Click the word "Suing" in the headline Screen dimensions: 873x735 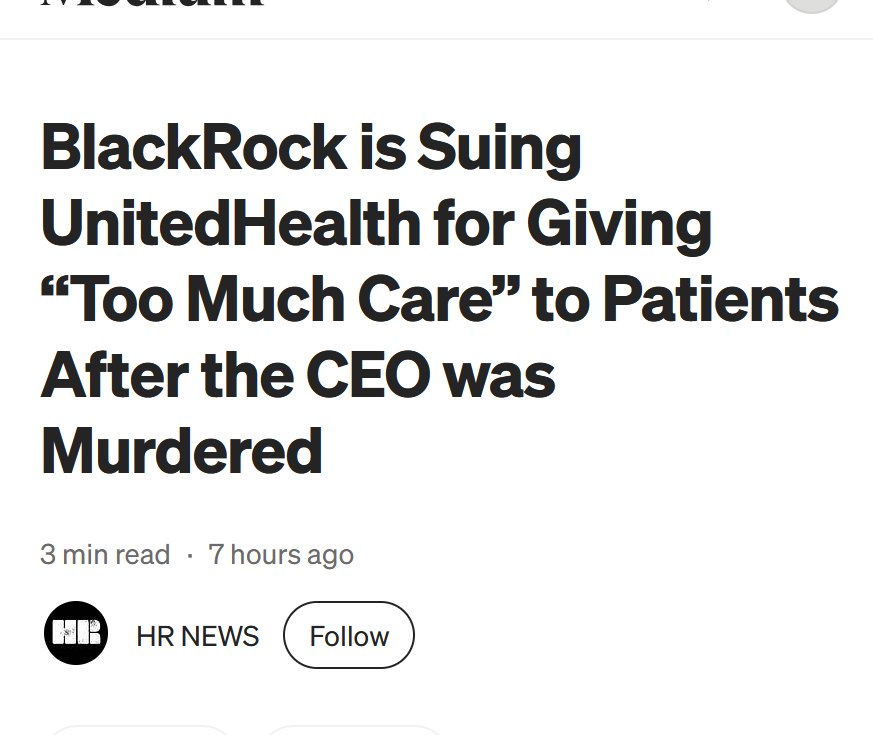tap(499, 147)
